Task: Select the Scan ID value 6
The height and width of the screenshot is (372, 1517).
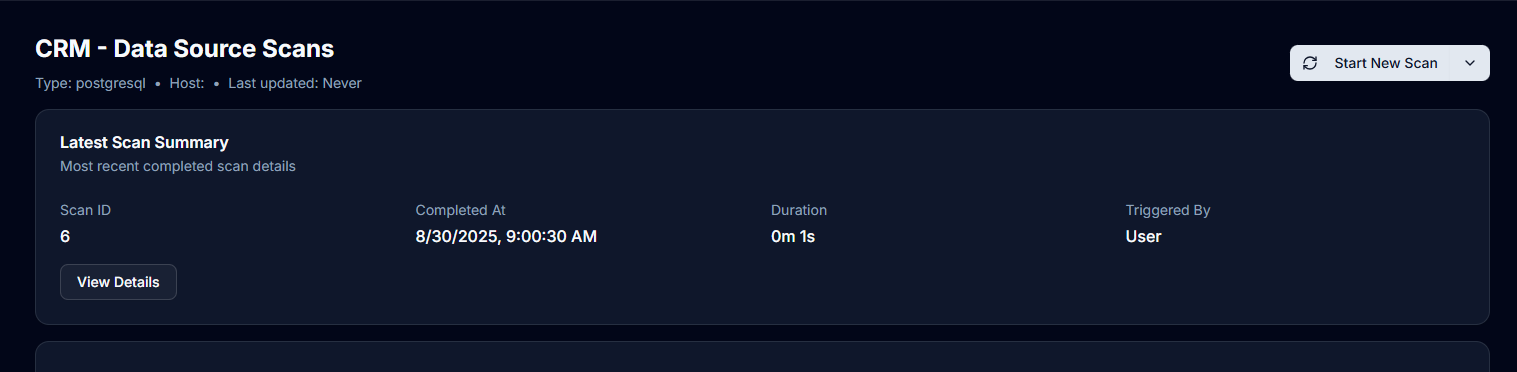Action: pos(65,237)
